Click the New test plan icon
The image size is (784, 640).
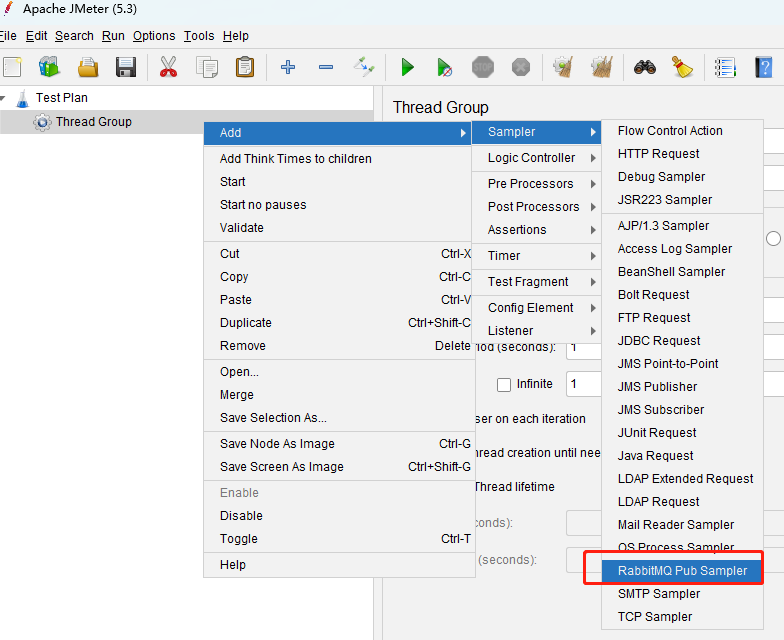click(12, 67)
